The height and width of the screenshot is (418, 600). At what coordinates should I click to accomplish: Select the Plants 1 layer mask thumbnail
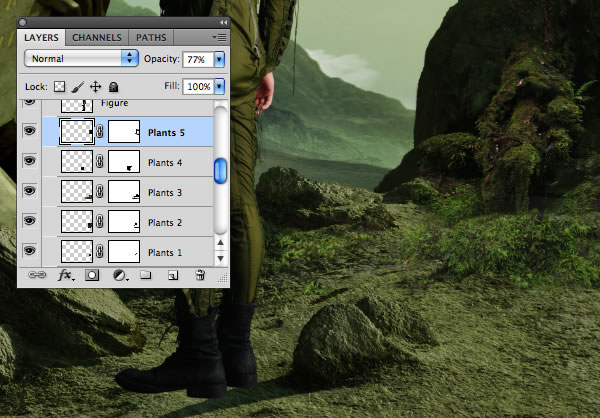coord(124,251)
